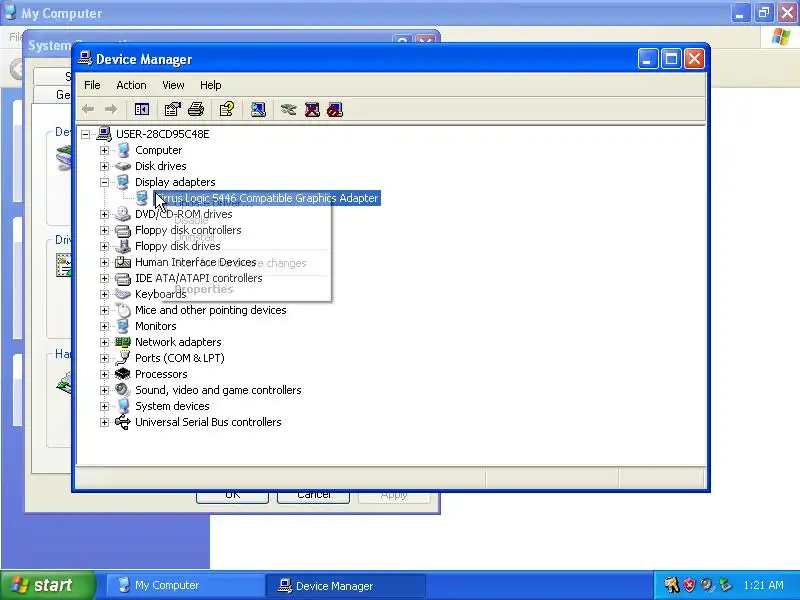Click the Help toolbar icon with question mark
Viewport: 800px width, 600px height.
point(227,109)
